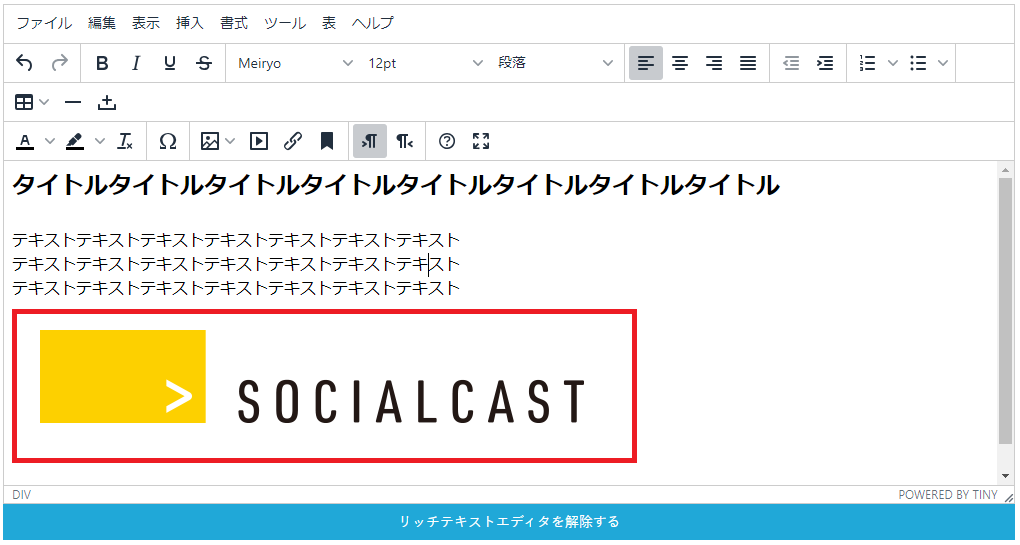Open the help question mark icon
Screen dimensions: 1020x545
(447, 141)
